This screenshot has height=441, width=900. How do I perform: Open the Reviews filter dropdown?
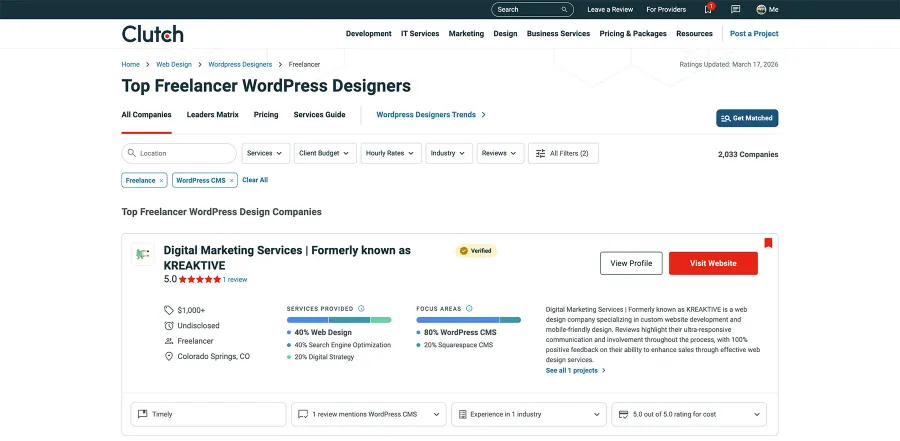click(x=500, y=153)
